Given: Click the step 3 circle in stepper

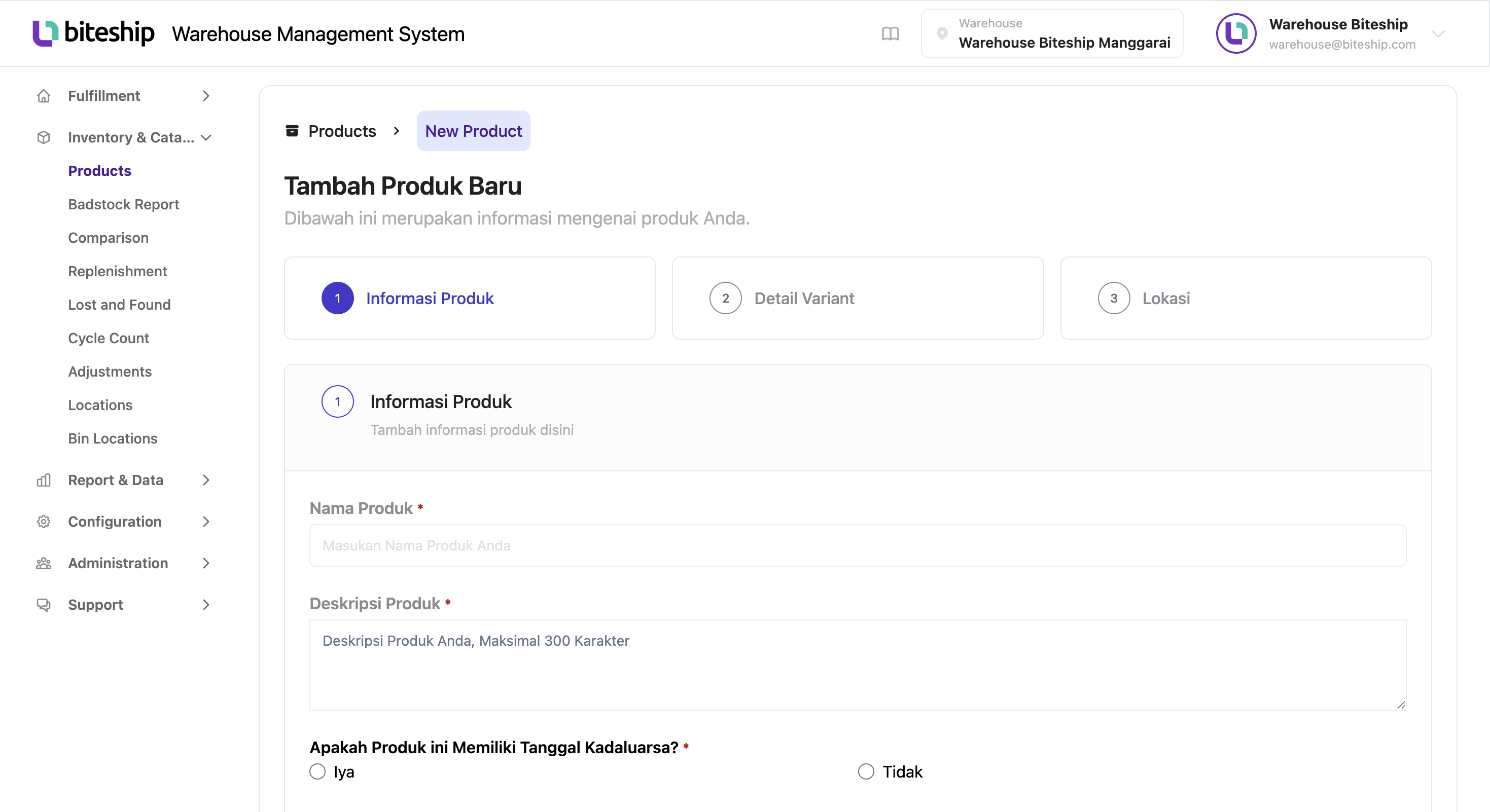Looking at the screenshot, I should coord(1114,298).
